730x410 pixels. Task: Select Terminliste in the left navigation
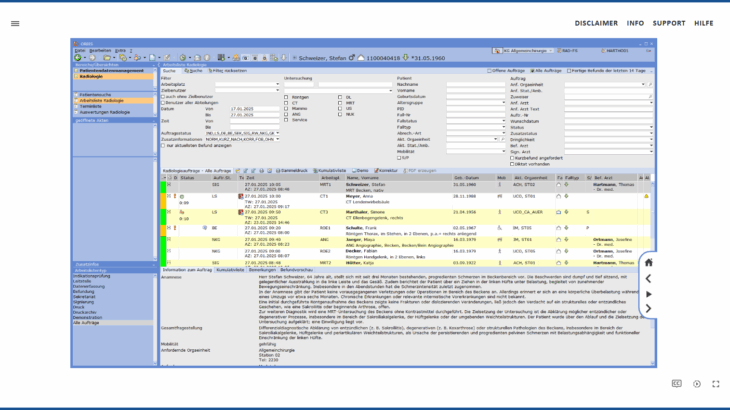click(x=91, y=105)
